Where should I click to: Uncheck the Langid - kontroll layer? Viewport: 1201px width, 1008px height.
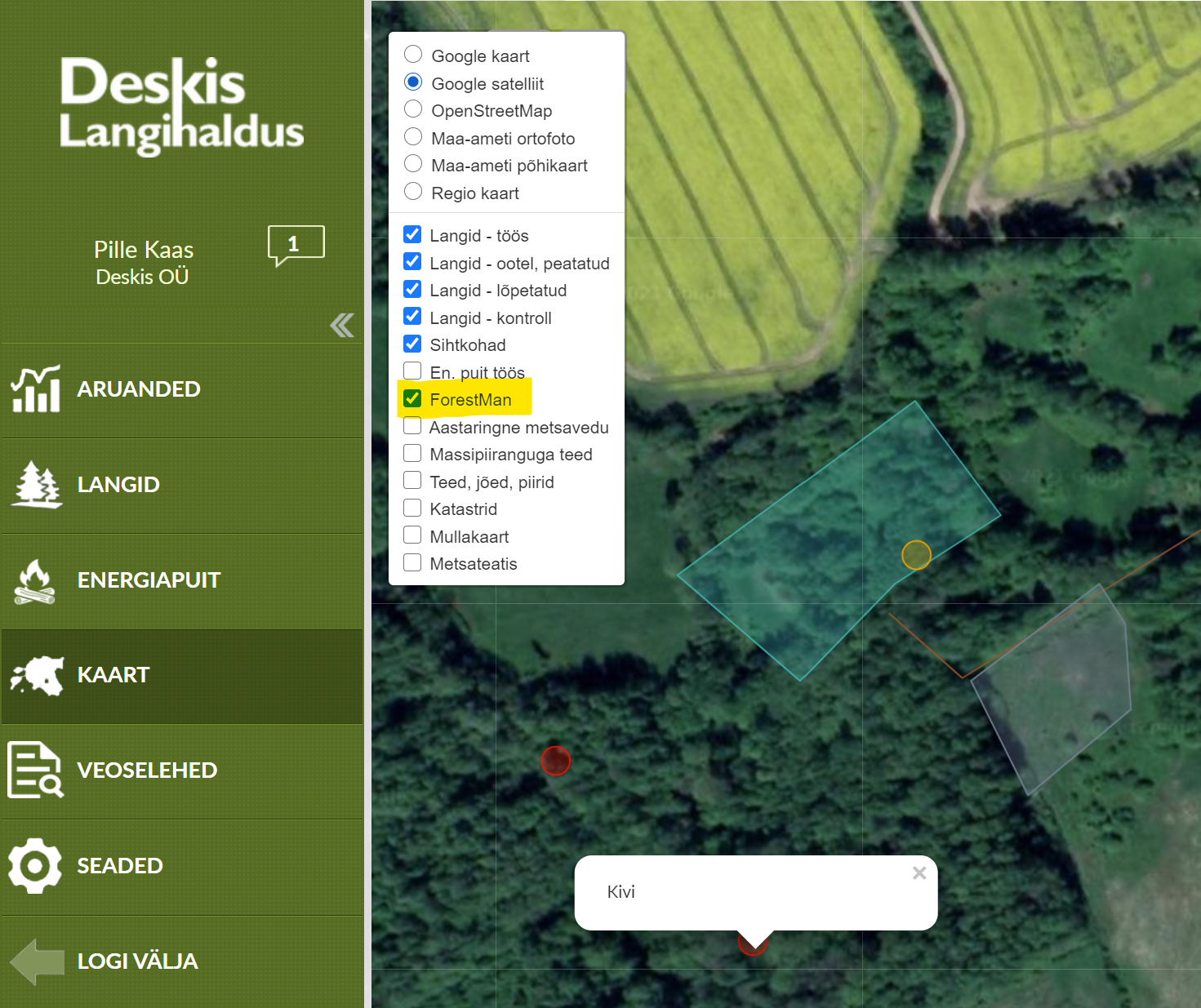tap(412, 316)
